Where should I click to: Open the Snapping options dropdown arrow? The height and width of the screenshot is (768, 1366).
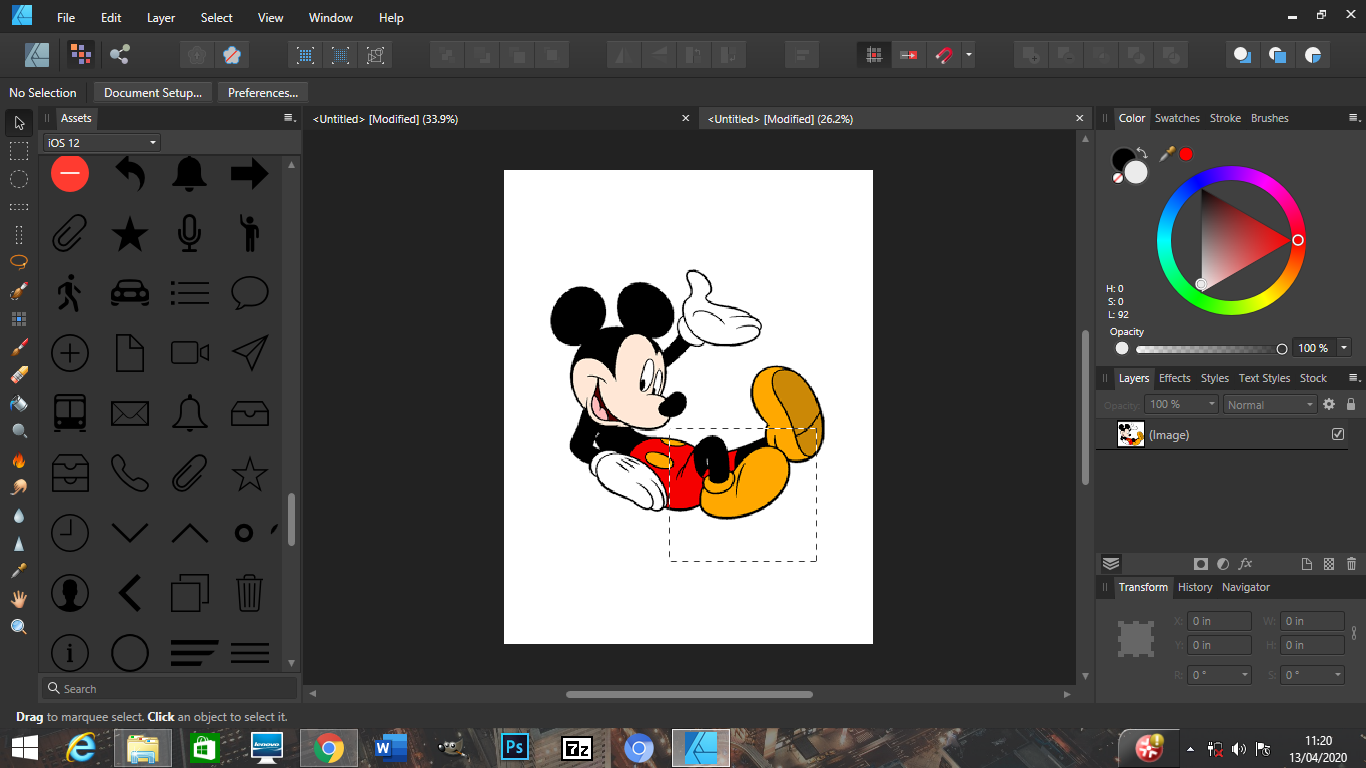968,55
